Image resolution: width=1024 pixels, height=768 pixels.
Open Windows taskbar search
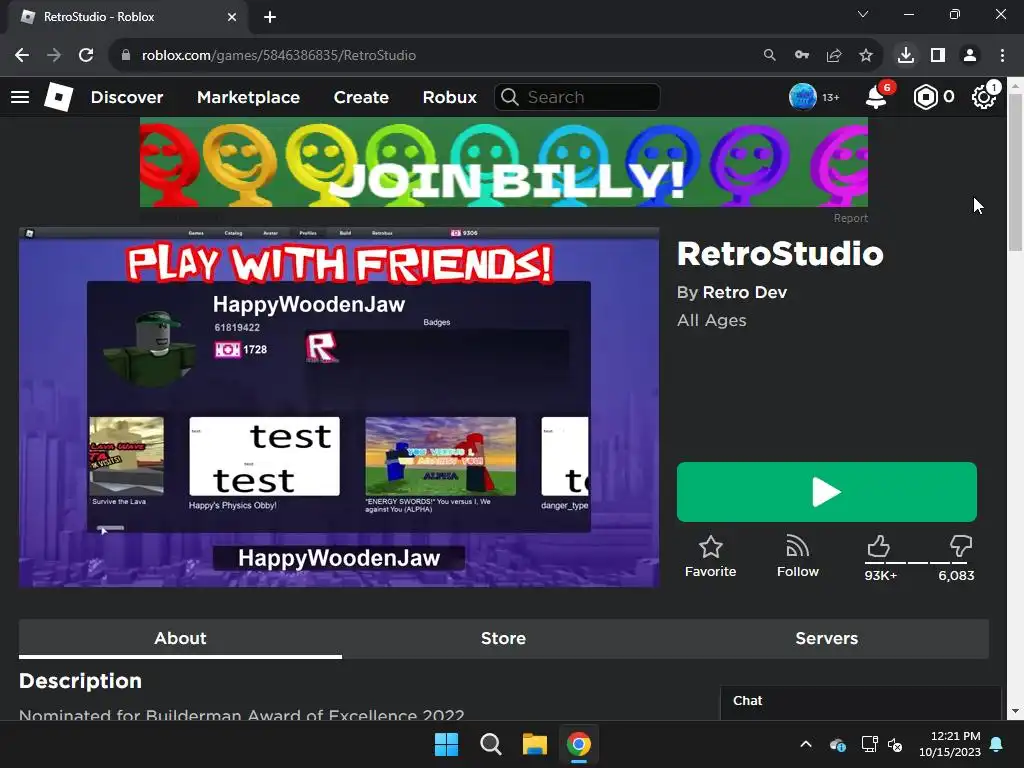[x=490, y=744]
